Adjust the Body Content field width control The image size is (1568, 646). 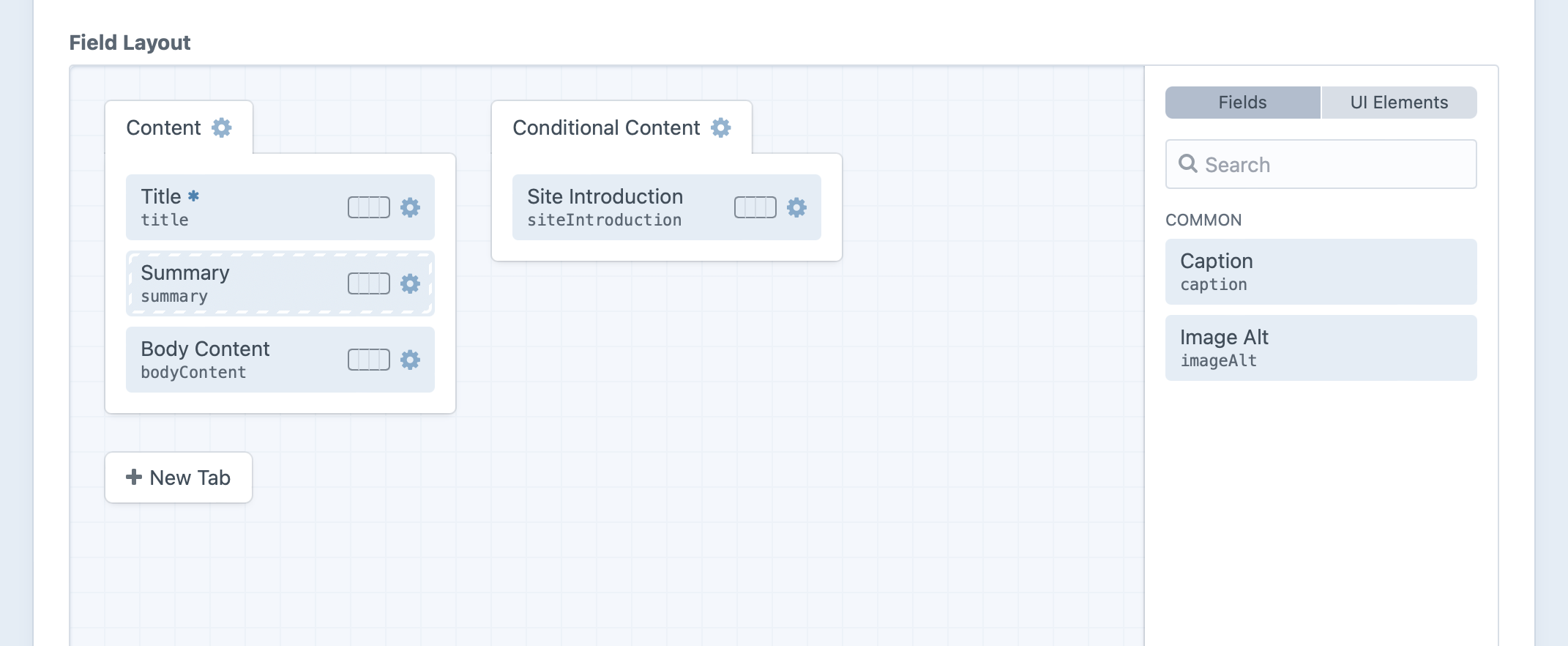pyautogui.click(x=368, y=360)
